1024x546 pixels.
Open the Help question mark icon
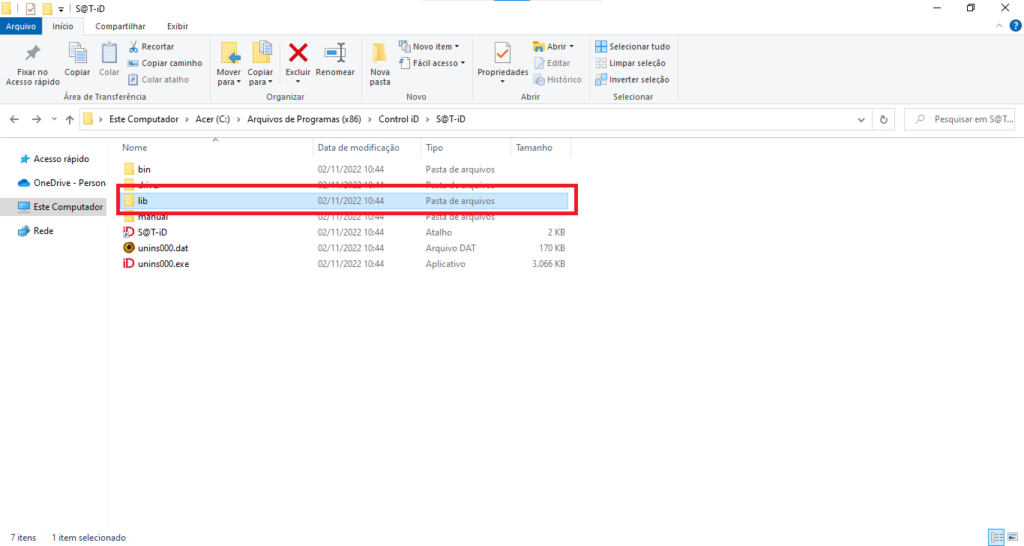coord(1016,26)
